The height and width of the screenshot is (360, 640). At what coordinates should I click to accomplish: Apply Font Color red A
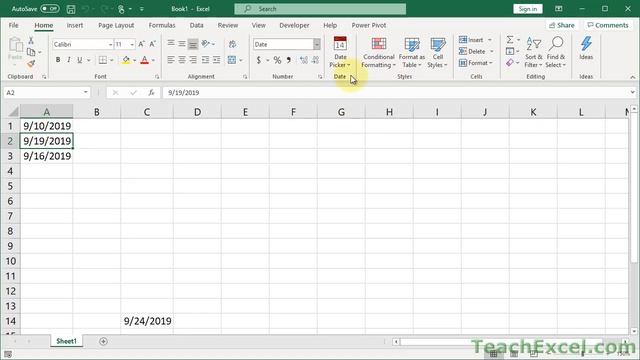144,60
